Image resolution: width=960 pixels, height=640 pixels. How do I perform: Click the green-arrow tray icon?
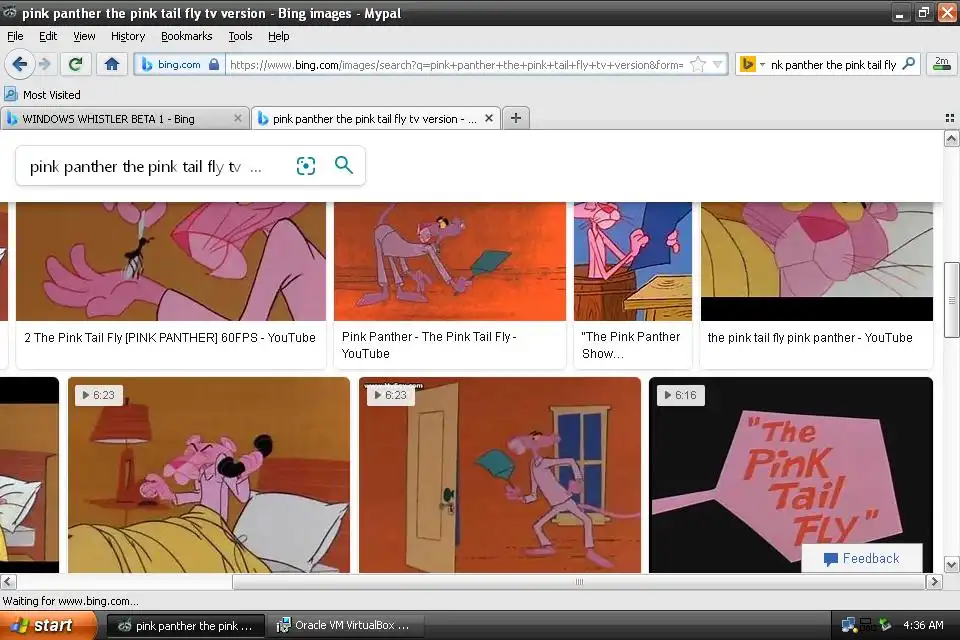pos(885,625)
